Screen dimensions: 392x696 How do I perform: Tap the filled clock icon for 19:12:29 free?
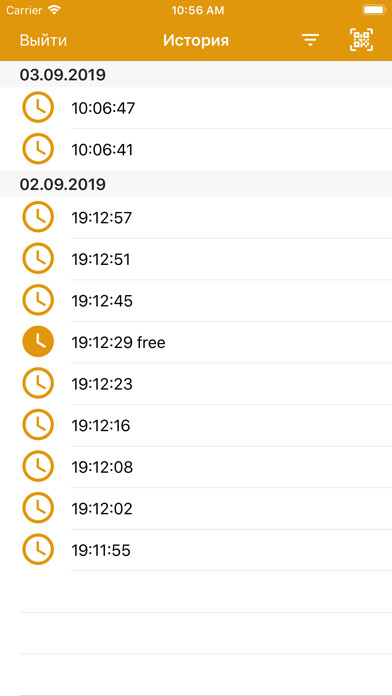[x=38, y=342]
